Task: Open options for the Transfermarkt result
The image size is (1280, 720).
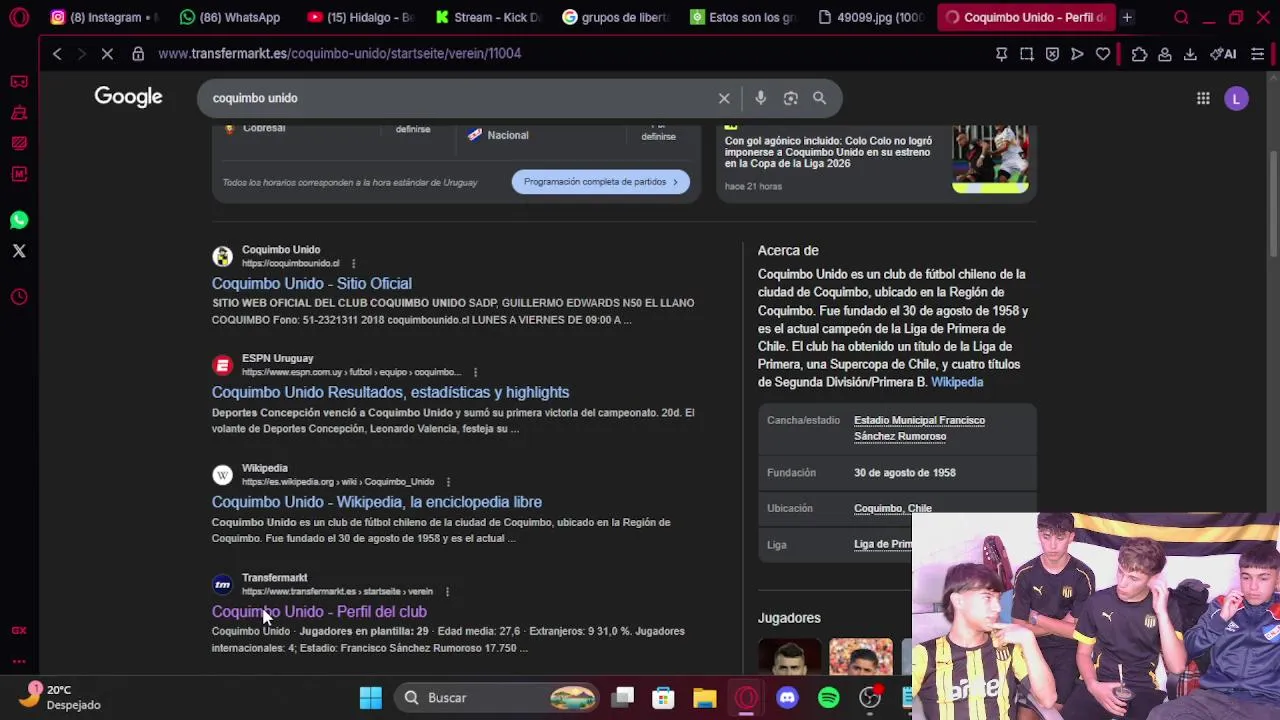Action: (447, 592)
